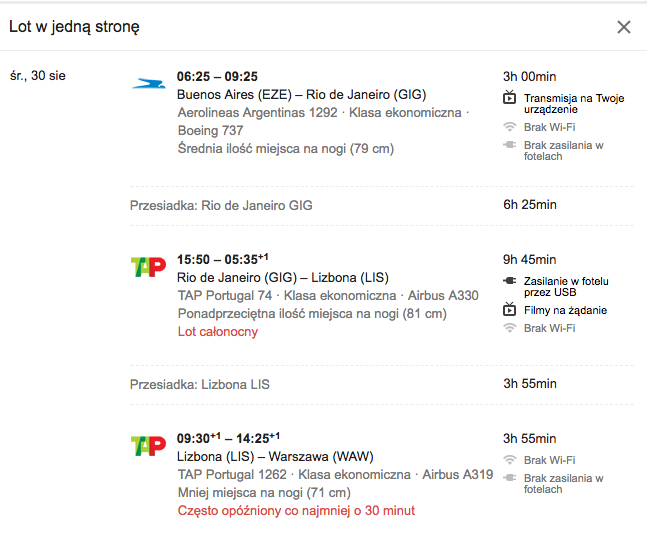Screen dimensions: 649x546
Task: Click the TAP logo for Lisbon–Warsaw flight
Action: coord(148,446)
